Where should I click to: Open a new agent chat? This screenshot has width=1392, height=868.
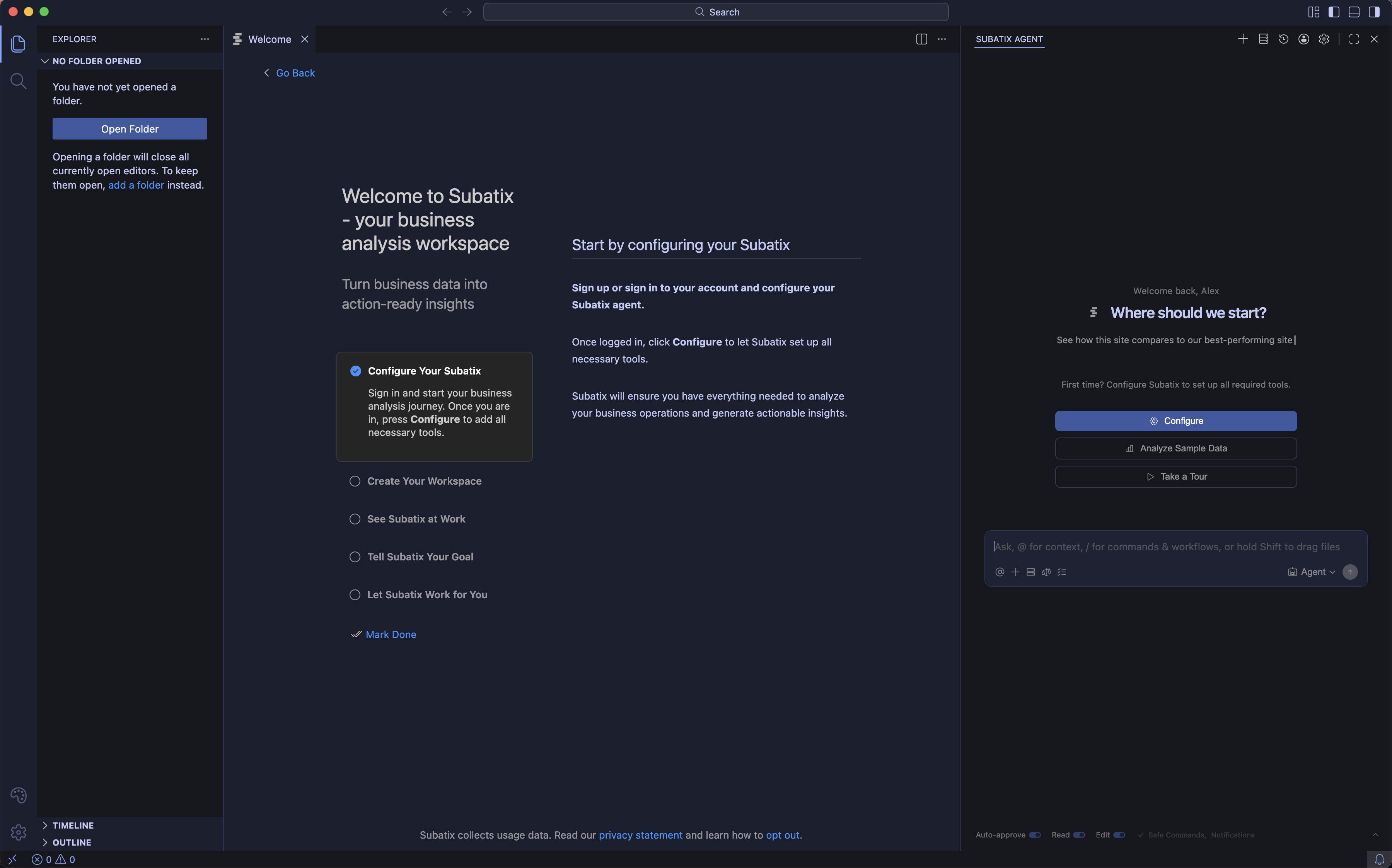click(1243, 39)
